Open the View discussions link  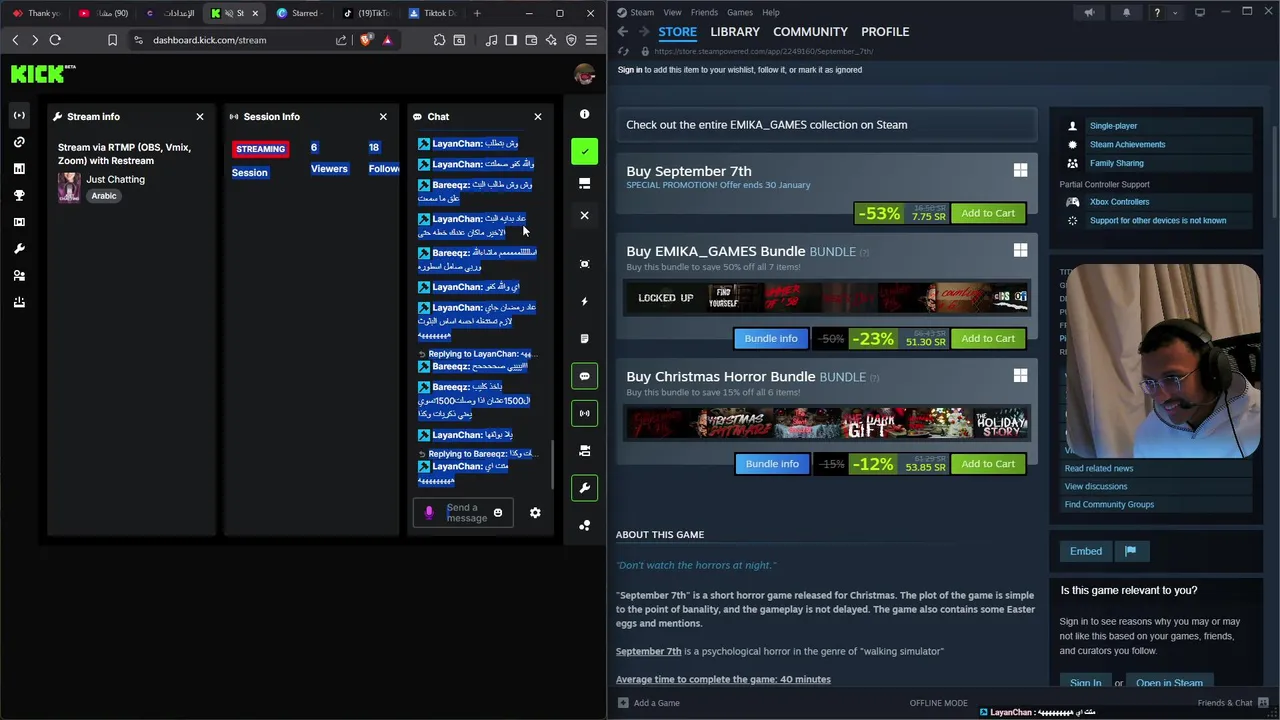click(x=1096, y=486)
